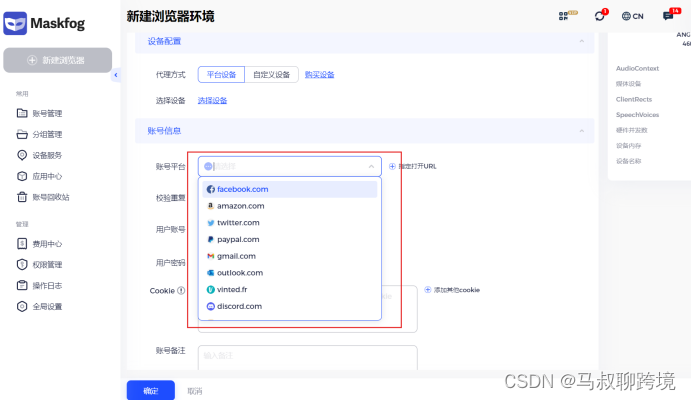691x400 pixels.
Task: Select the 平台设备 proxy option
Action: point(221,74)
